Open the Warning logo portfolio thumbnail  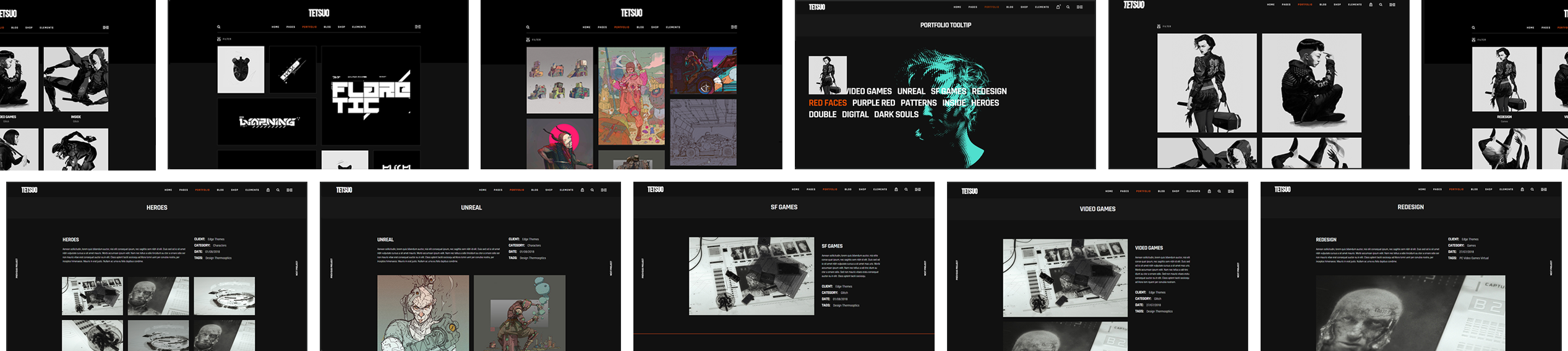[x=267, y=122]
